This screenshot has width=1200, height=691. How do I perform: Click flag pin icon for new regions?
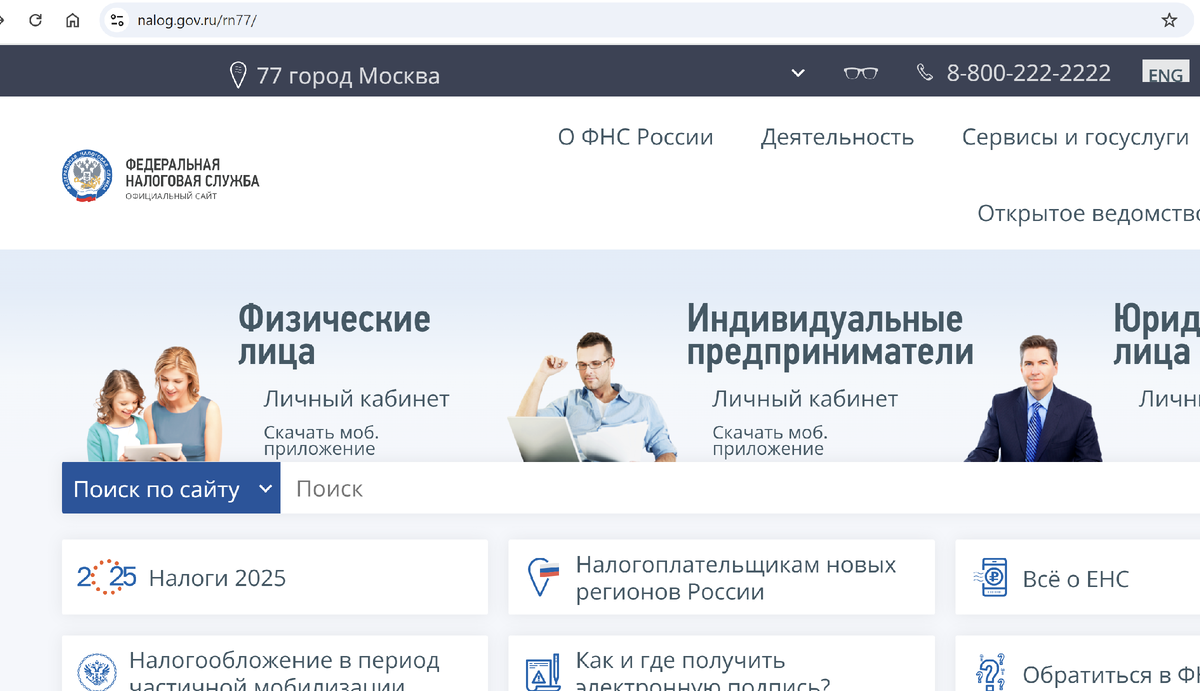[x=543, y=577]
